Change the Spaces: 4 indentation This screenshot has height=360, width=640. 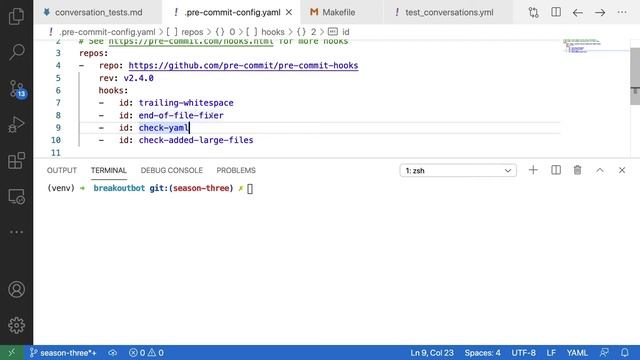[x=482, y=353]
